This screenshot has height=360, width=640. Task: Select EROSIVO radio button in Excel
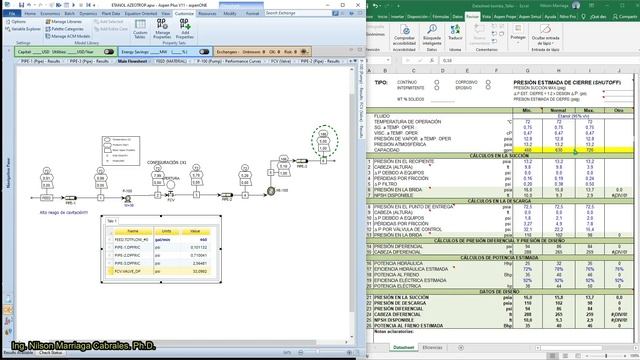(488, 87)
